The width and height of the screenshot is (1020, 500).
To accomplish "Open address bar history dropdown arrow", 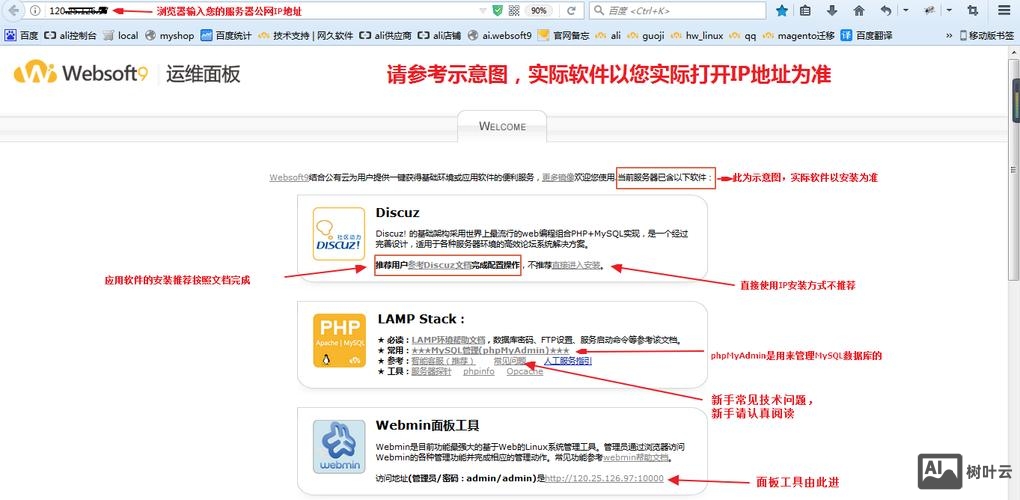I will [483, 11].
